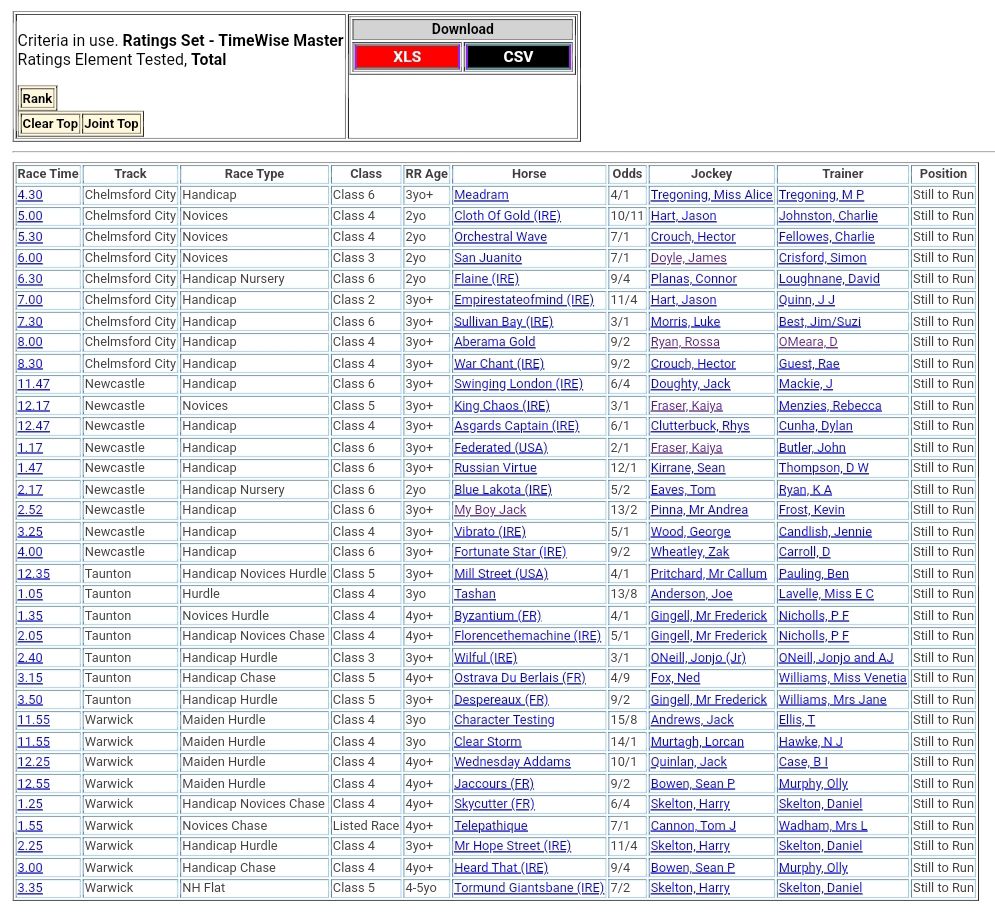Download ratings as CSV file
The height and width of the screenshot is (918, 995).
518,57
